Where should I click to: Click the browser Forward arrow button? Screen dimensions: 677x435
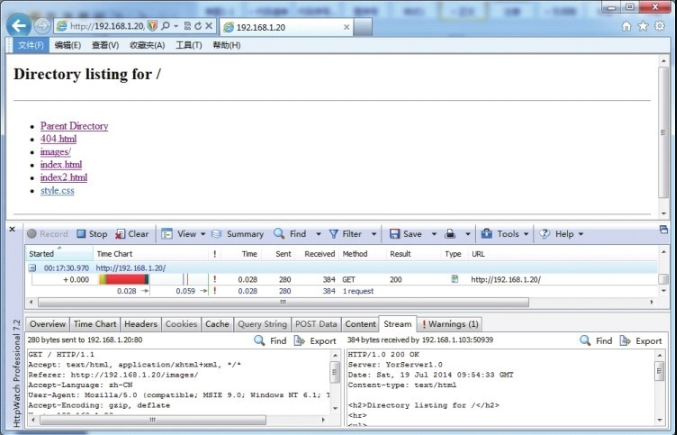42,26
